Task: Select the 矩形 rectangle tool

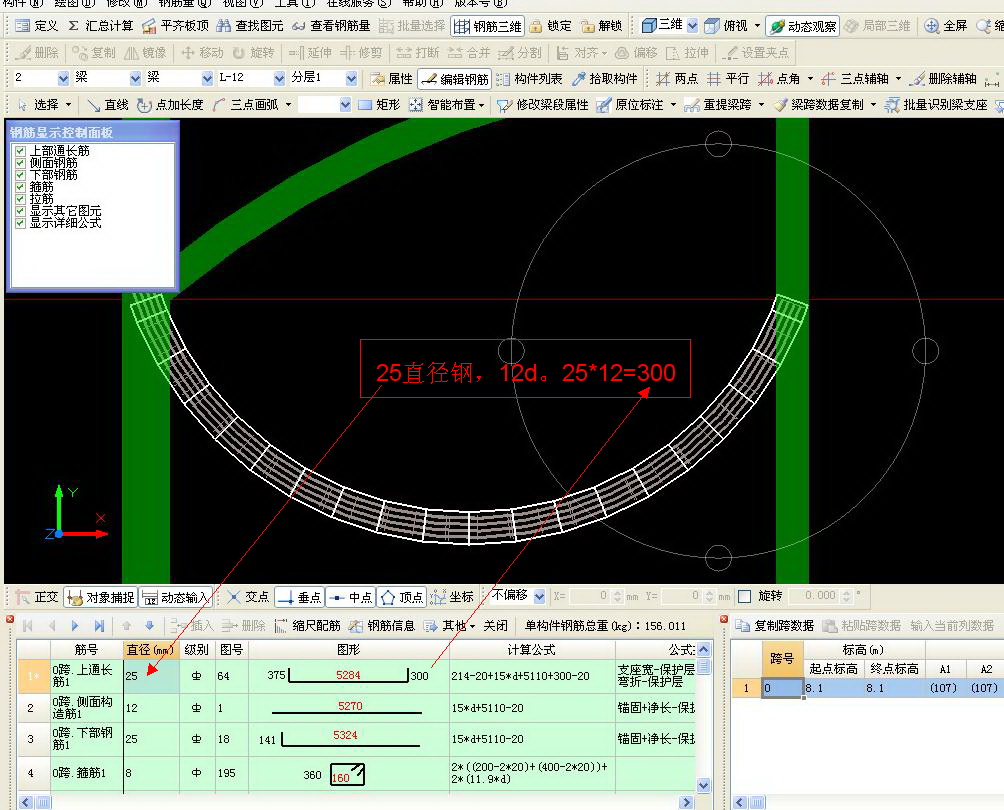Action: 379,104
